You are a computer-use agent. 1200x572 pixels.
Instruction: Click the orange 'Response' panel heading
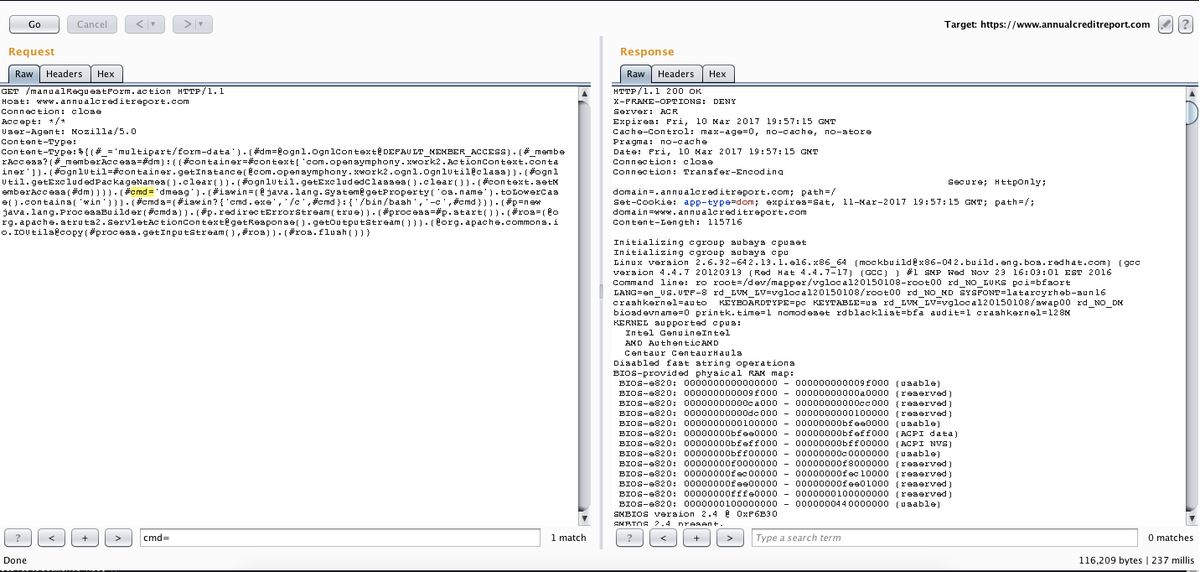[647, 51]
